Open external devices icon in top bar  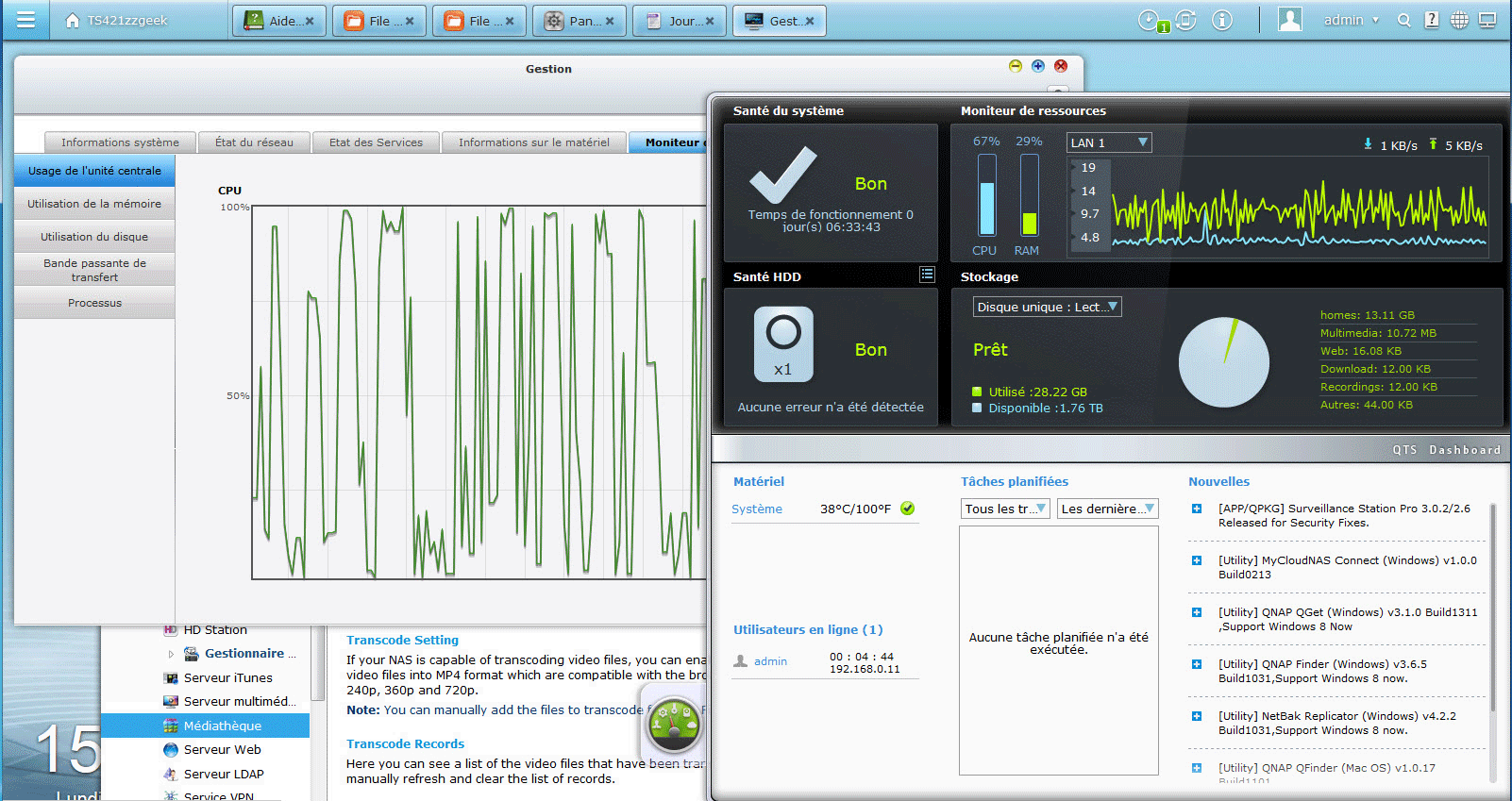[x=1186, y=20]
